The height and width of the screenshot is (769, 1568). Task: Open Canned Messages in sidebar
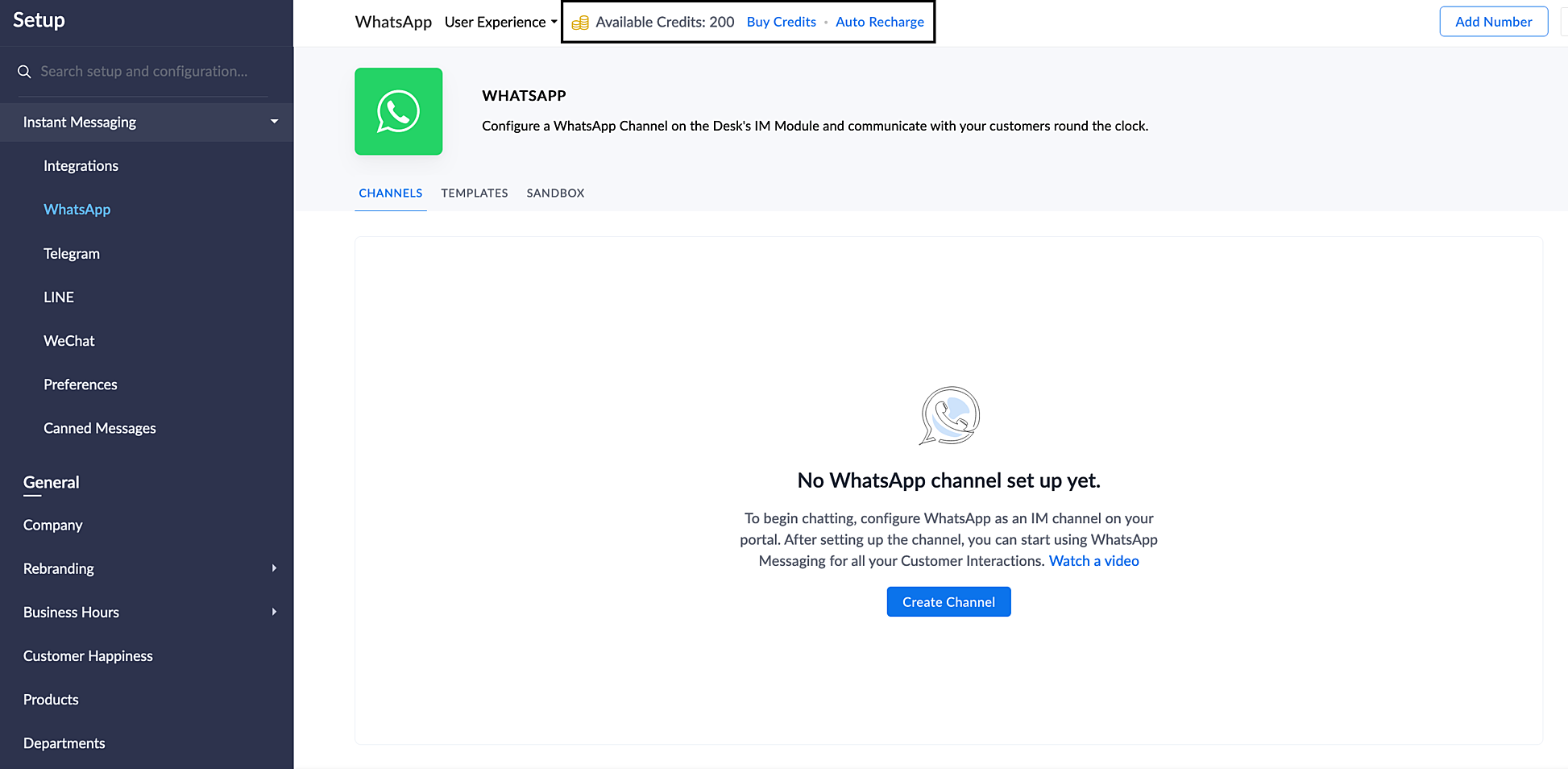[100, 429]
